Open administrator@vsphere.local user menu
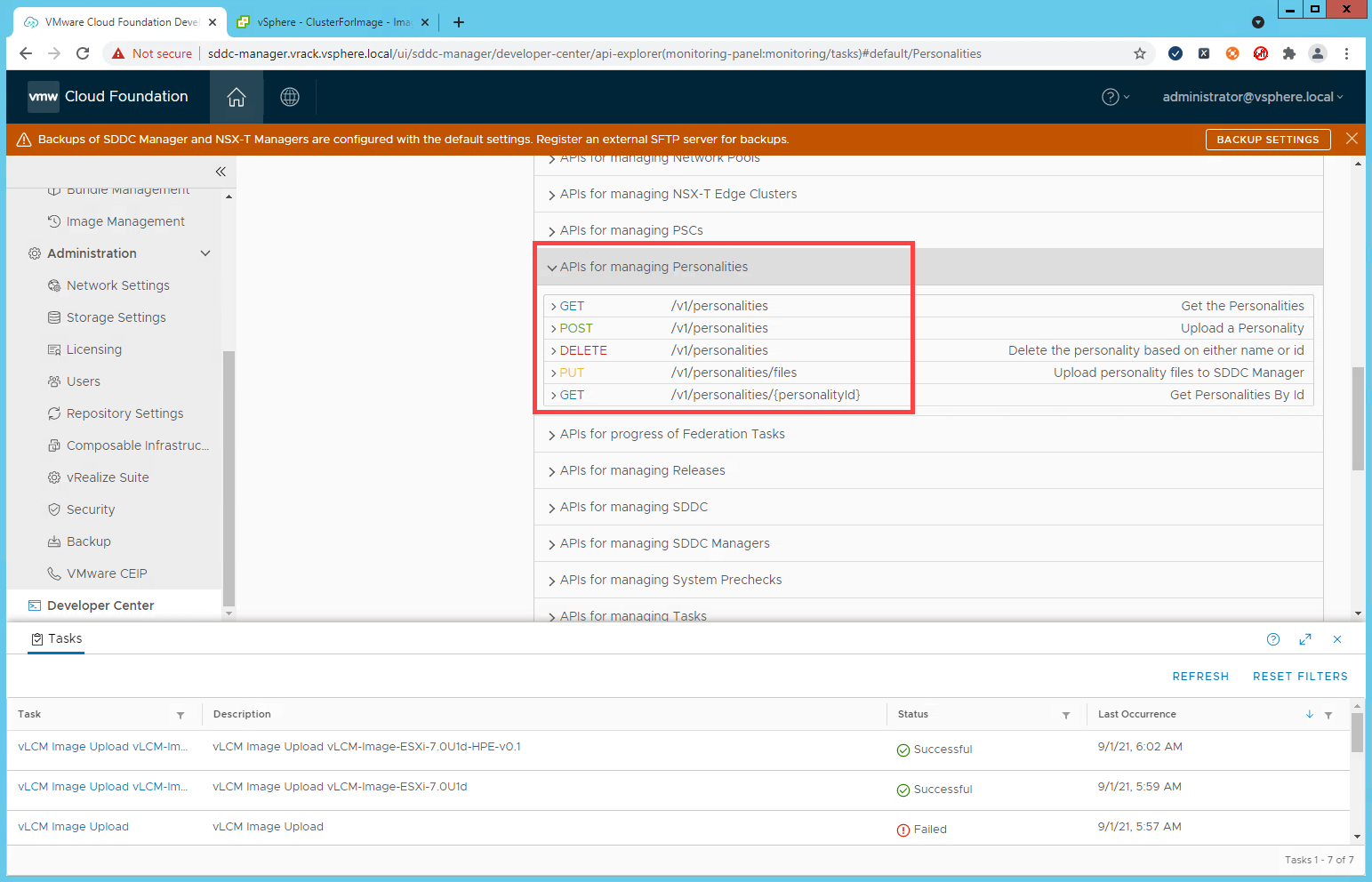The width and height of the screenshot is (1372, 882). [1253, 97]
